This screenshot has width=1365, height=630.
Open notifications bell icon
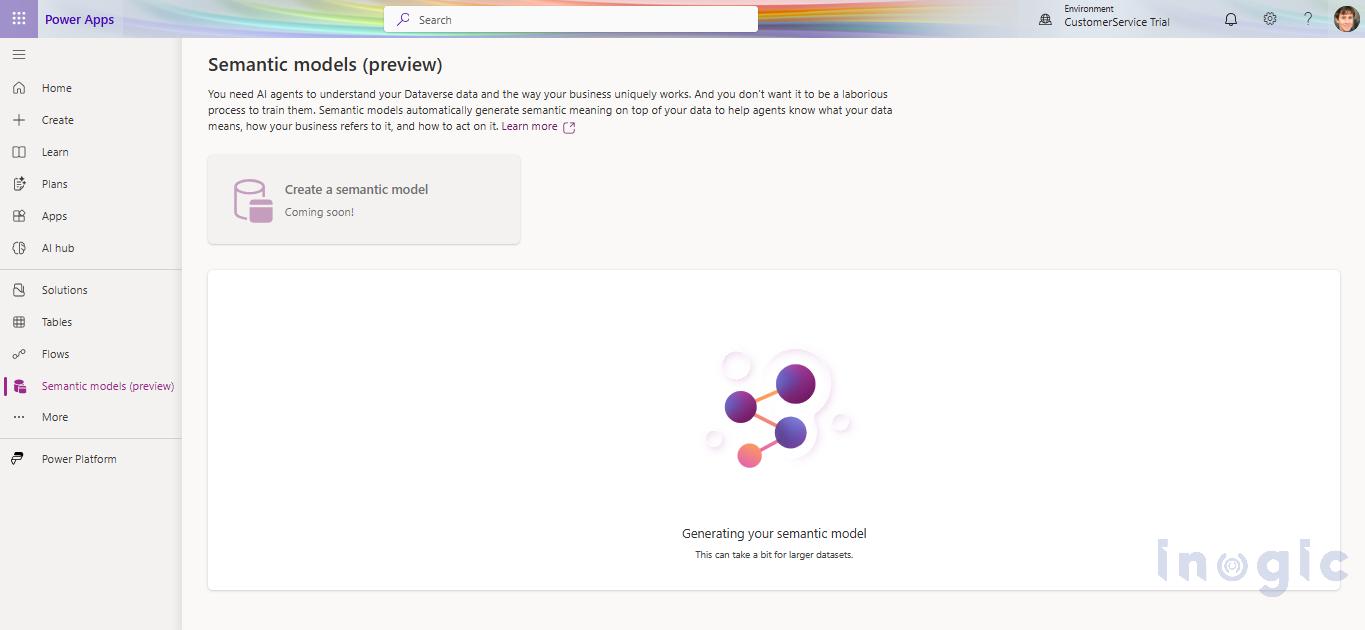[x=1231, y=19]
